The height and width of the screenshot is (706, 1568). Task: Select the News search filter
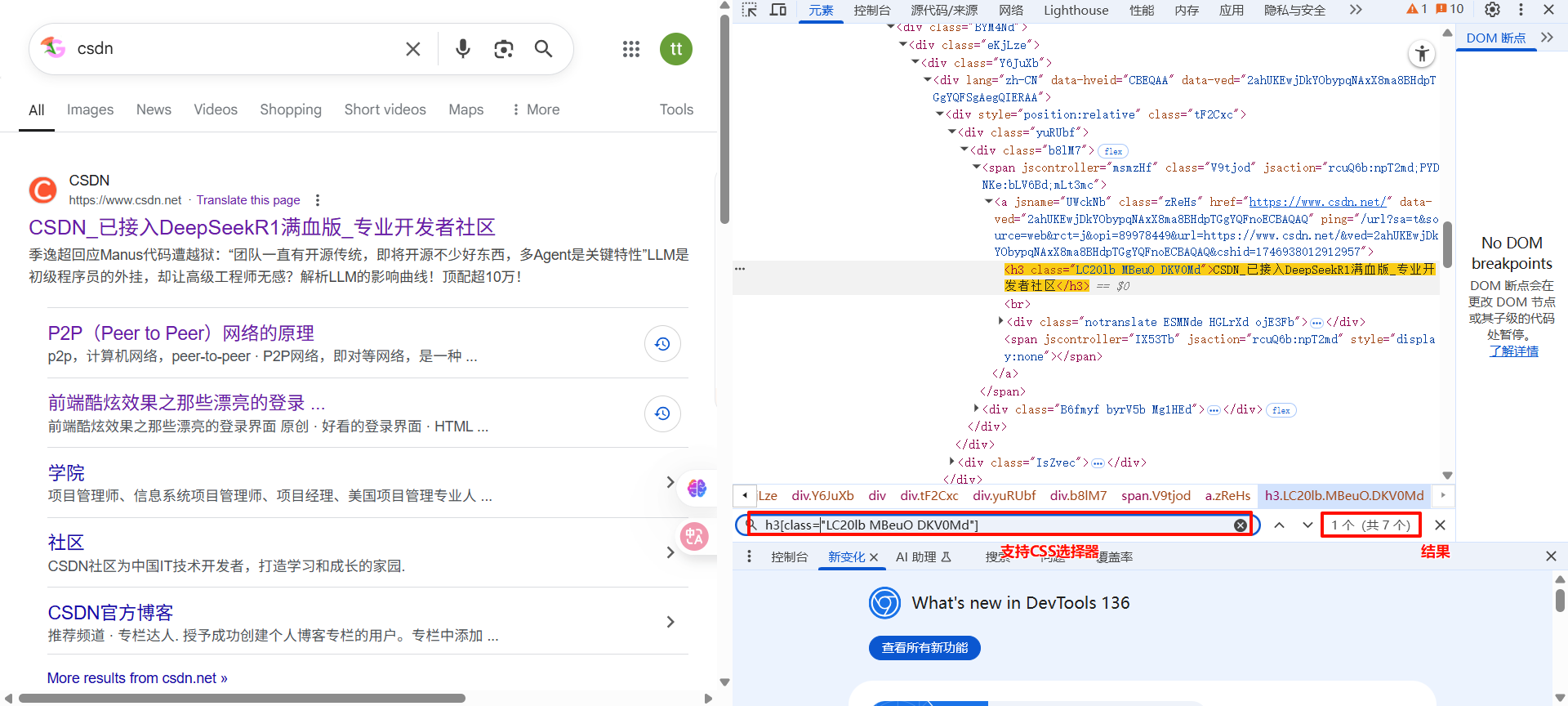154,109
